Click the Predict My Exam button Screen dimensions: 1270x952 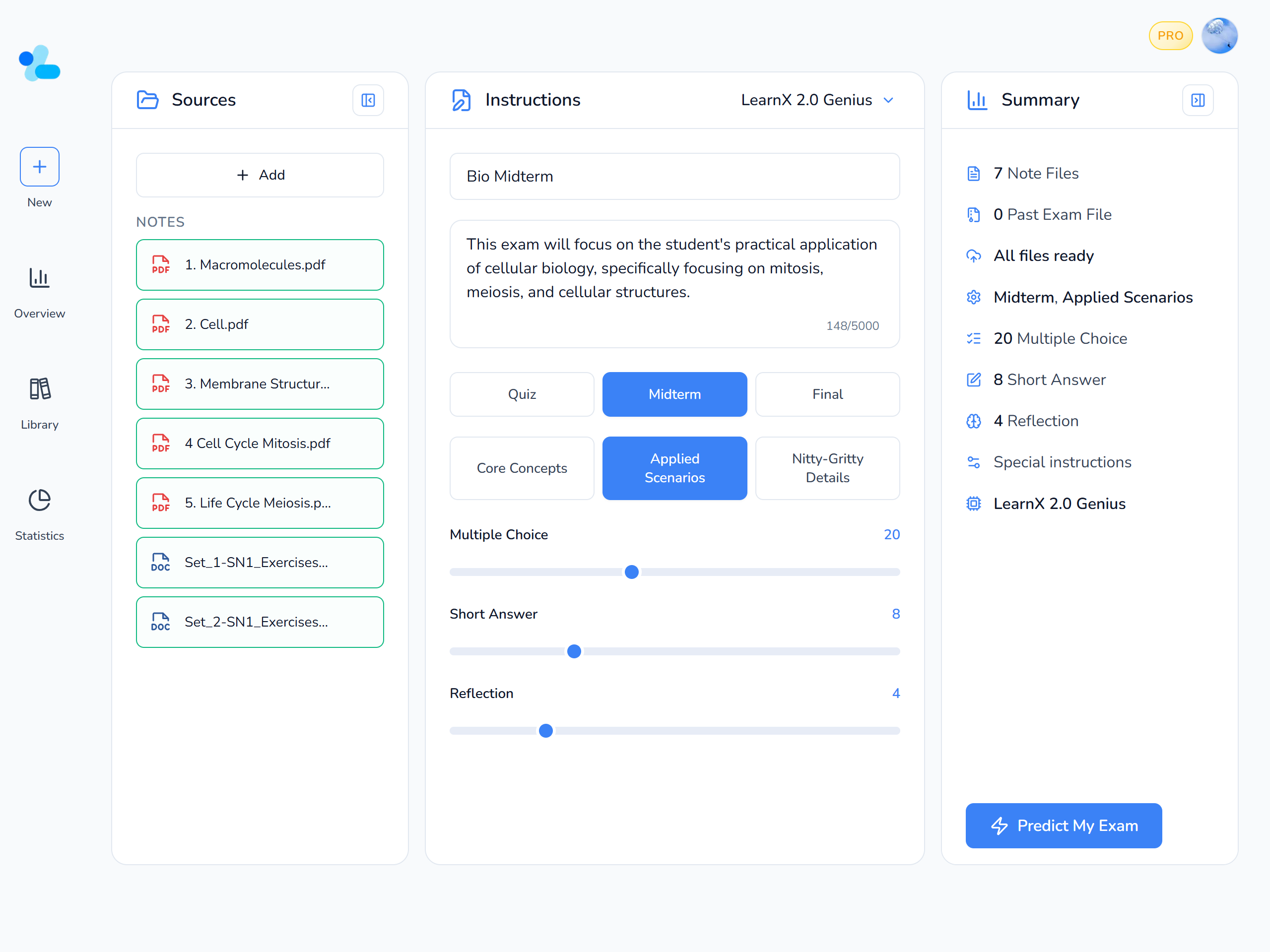tap(1064, 825)
